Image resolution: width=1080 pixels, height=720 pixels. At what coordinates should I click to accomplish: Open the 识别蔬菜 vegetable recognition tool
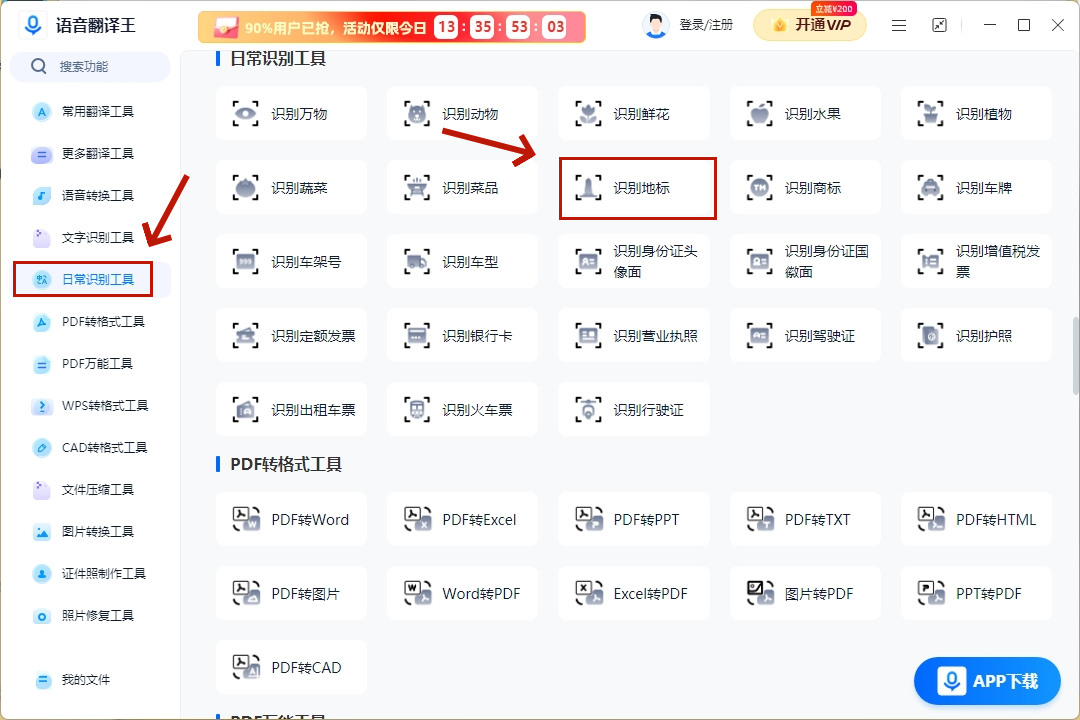[291, 187]
